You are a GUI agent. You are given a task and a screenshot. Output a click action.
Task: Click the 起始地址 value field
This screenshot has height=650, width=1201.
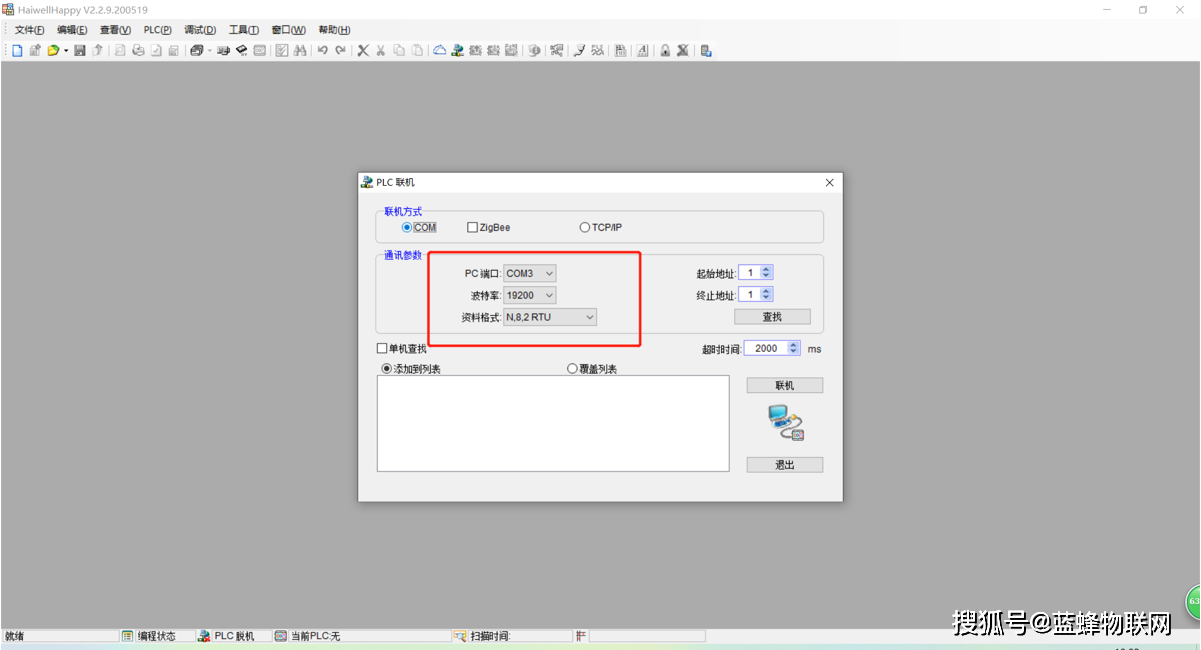[x=750, y=272]
